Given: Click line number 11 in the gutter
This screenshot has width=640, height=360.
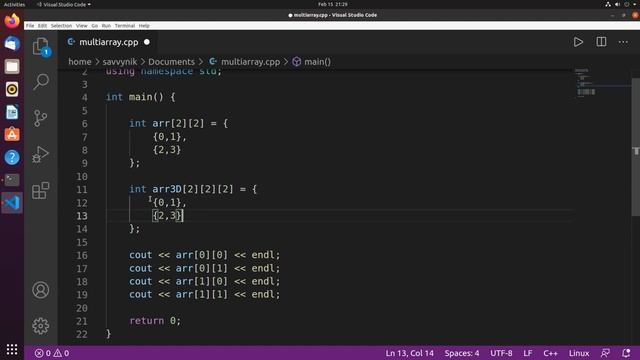Looking at the screenshot, I should pos(82,190).
